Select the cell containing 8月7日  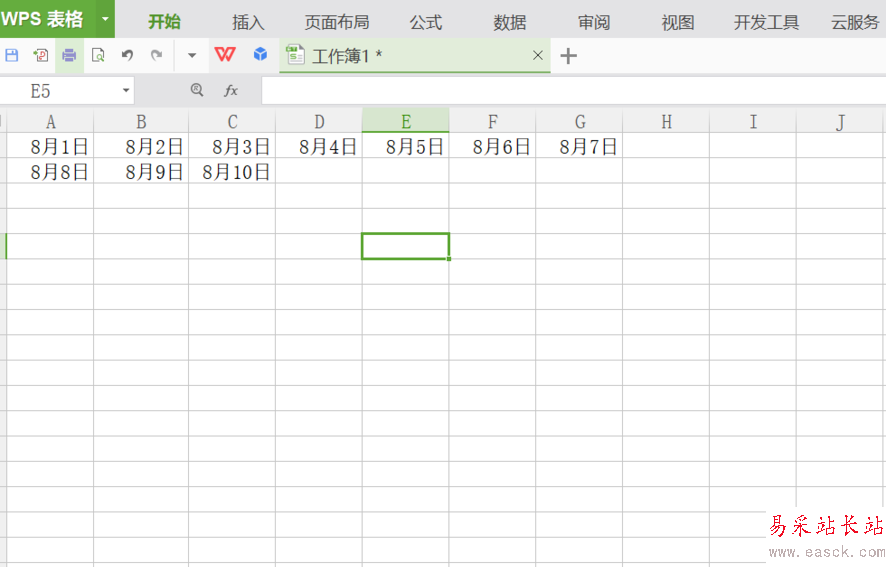(580, 146)
